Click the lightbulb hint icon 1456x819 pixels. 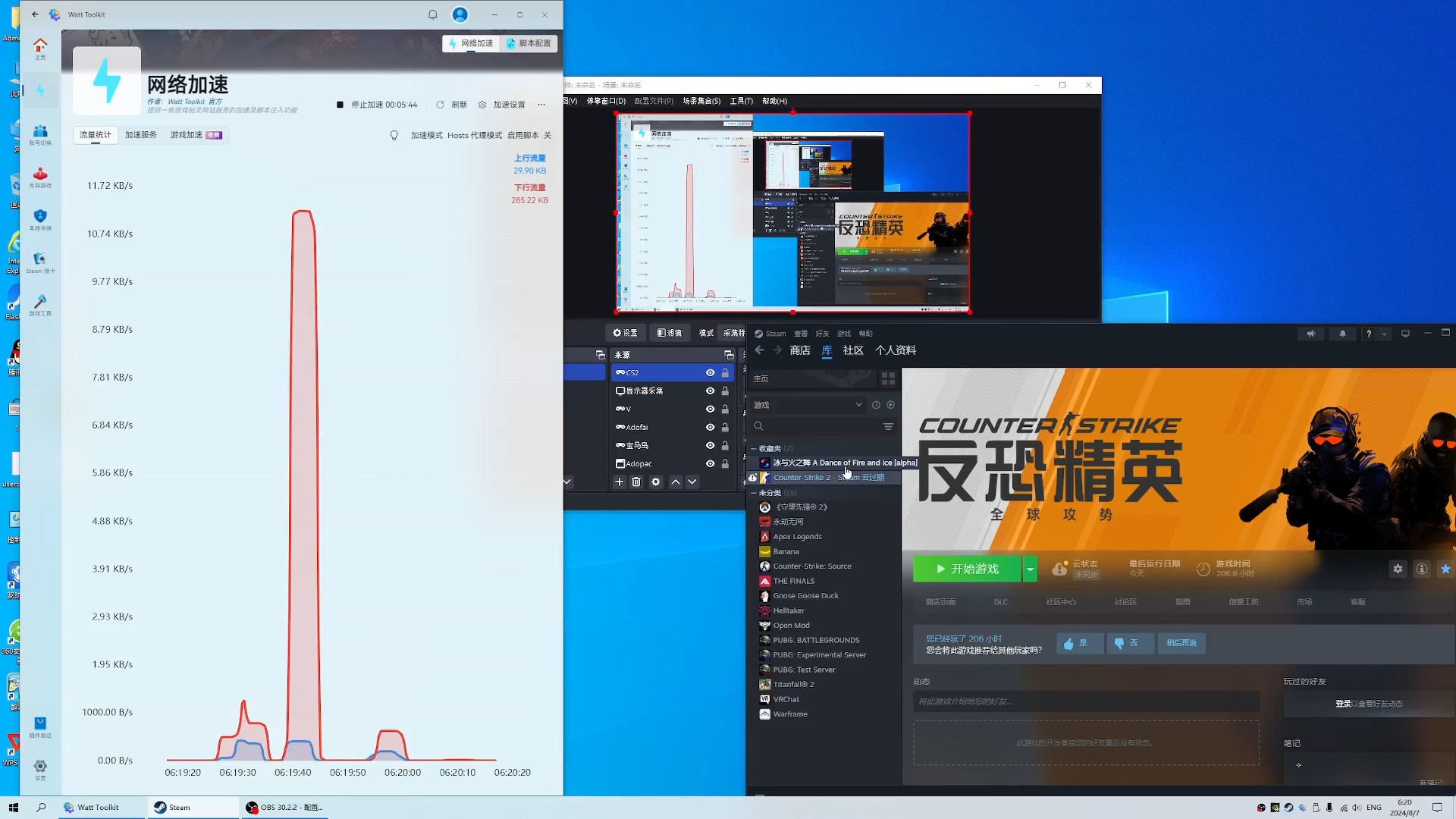coord(394,135)
